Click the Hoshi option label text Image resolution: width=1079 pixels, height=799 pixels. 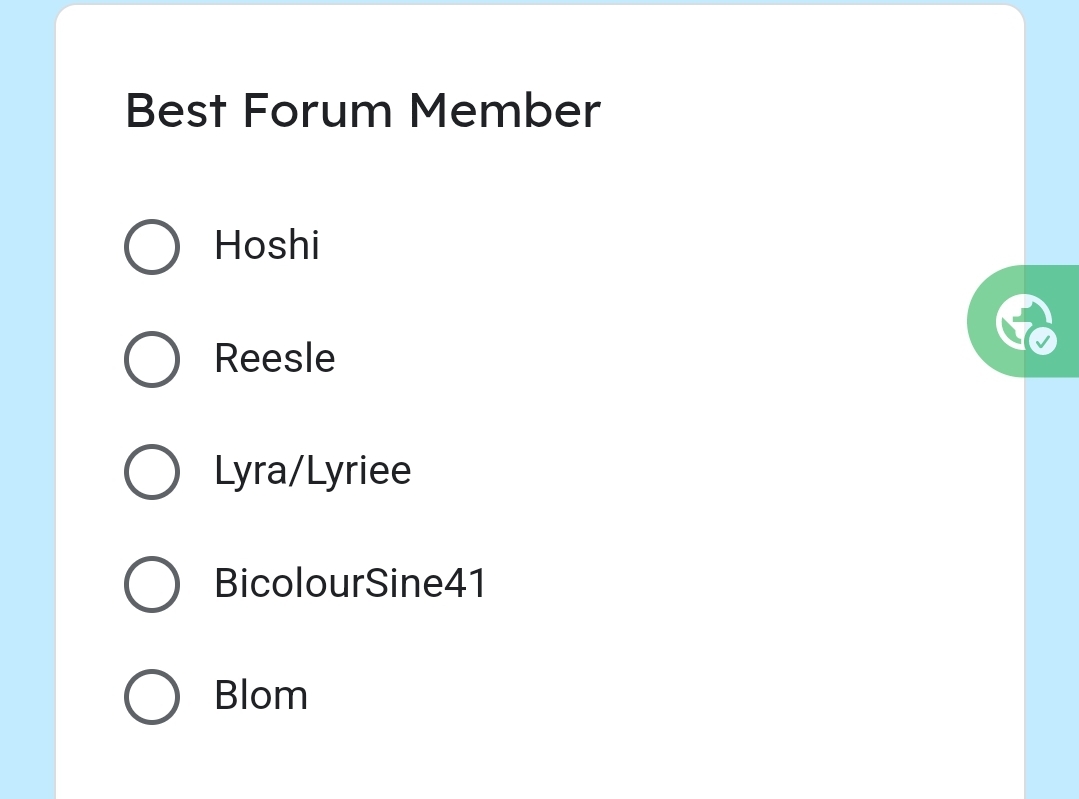tap(267, 245)
